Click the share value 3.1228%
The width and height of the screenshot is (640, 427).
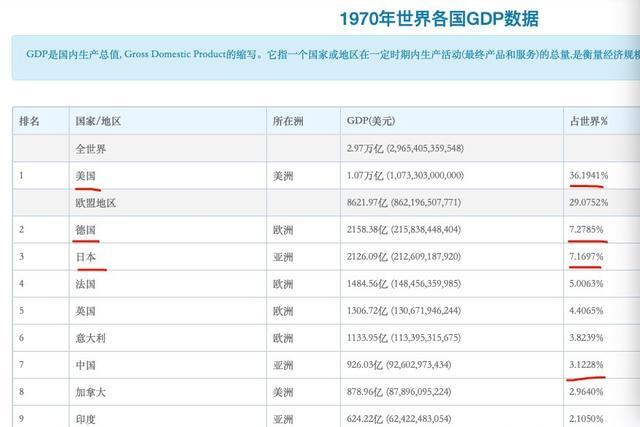click(x=586, y=365)
